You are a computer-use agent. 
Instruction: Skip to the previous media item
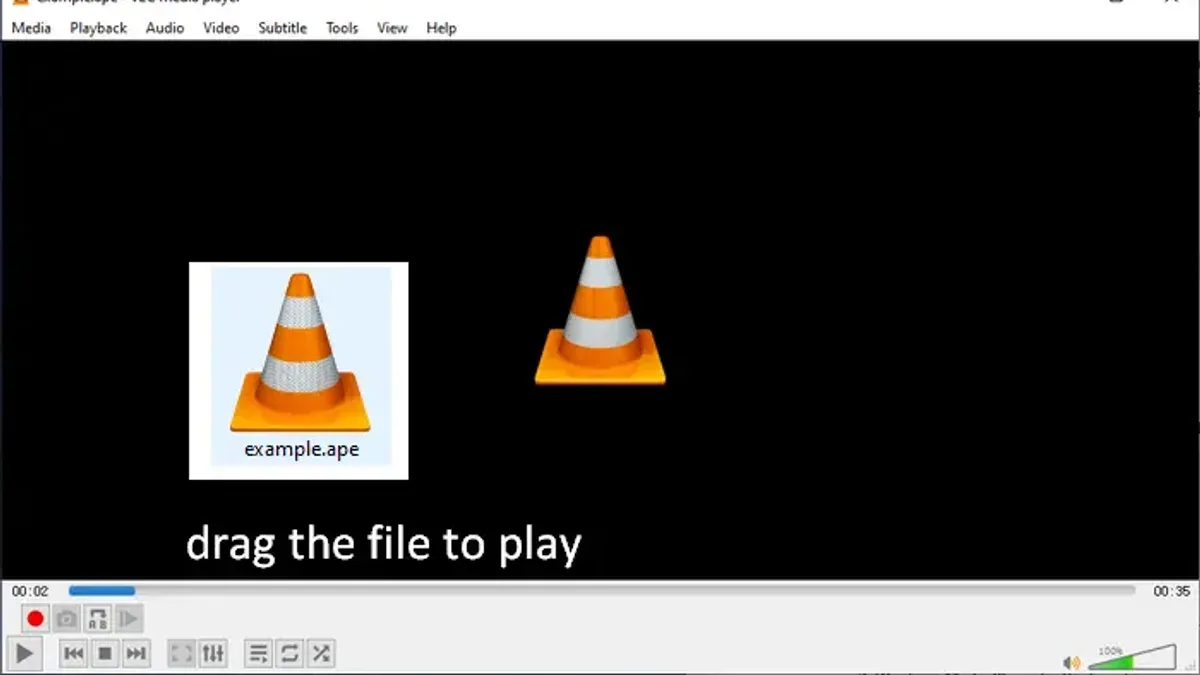pos(73,654)
